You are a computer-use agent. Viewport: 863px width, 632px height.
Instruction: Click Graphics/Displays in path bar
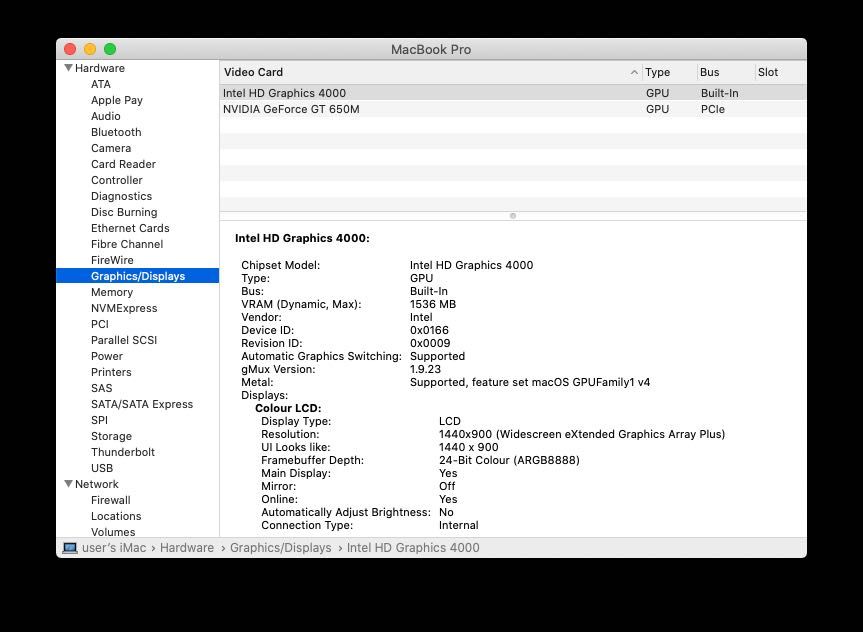[x=281, y=548]
